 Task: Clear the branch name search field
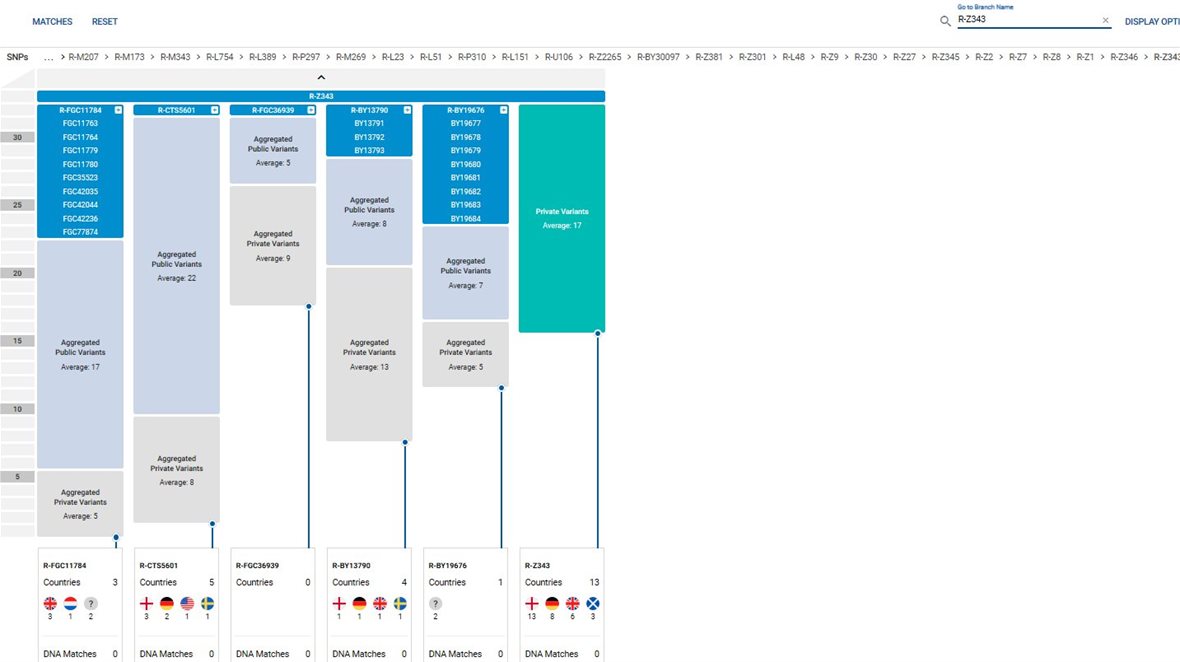coord(1106,20)
